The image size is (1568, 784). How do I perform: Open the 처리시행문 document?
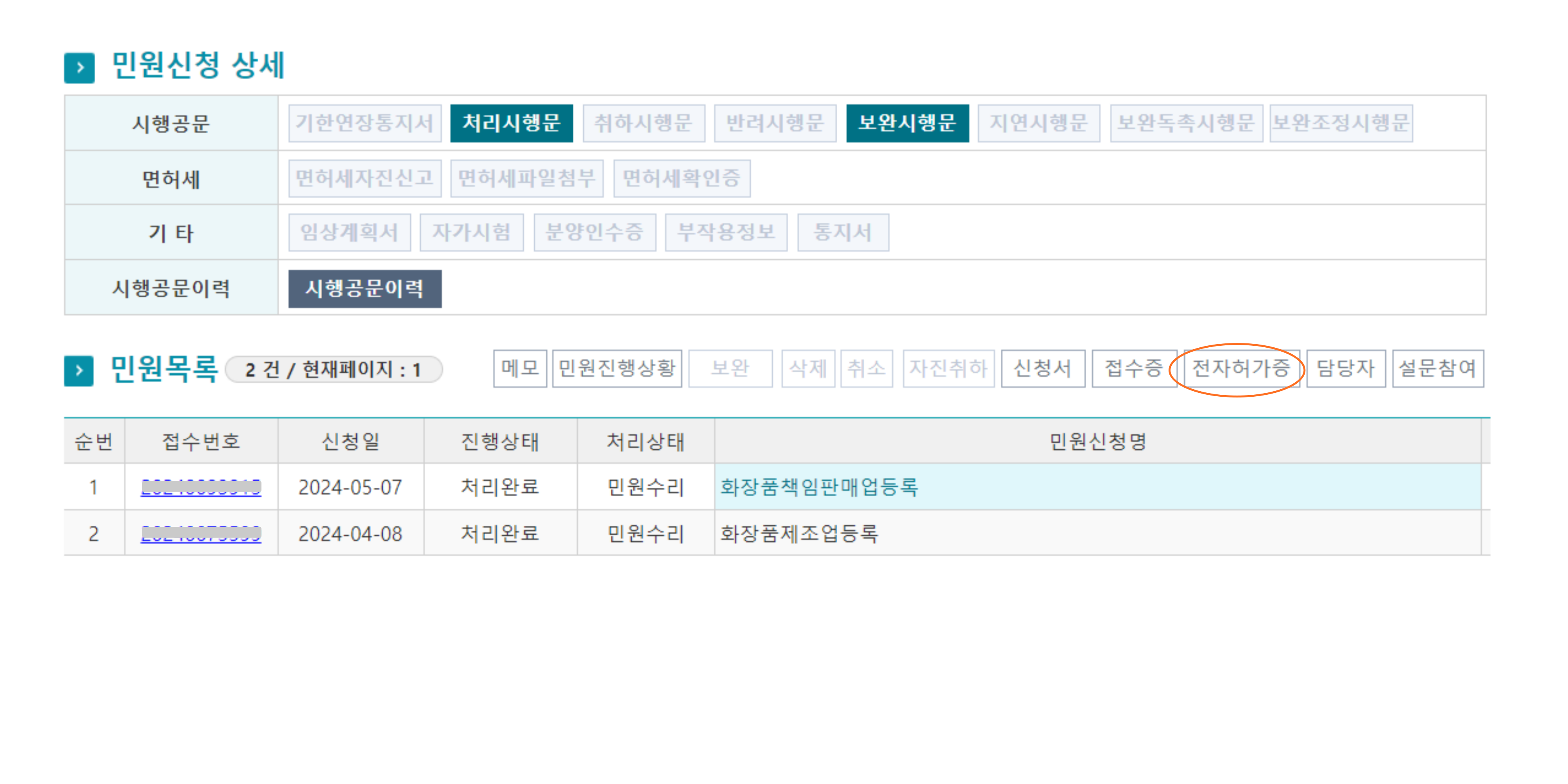click(x=511, y=123)
